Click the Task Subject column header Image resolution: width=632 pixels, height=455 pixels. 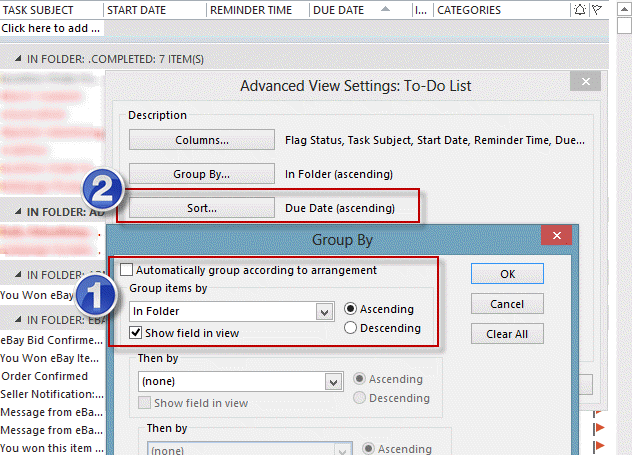coord(52,10)
